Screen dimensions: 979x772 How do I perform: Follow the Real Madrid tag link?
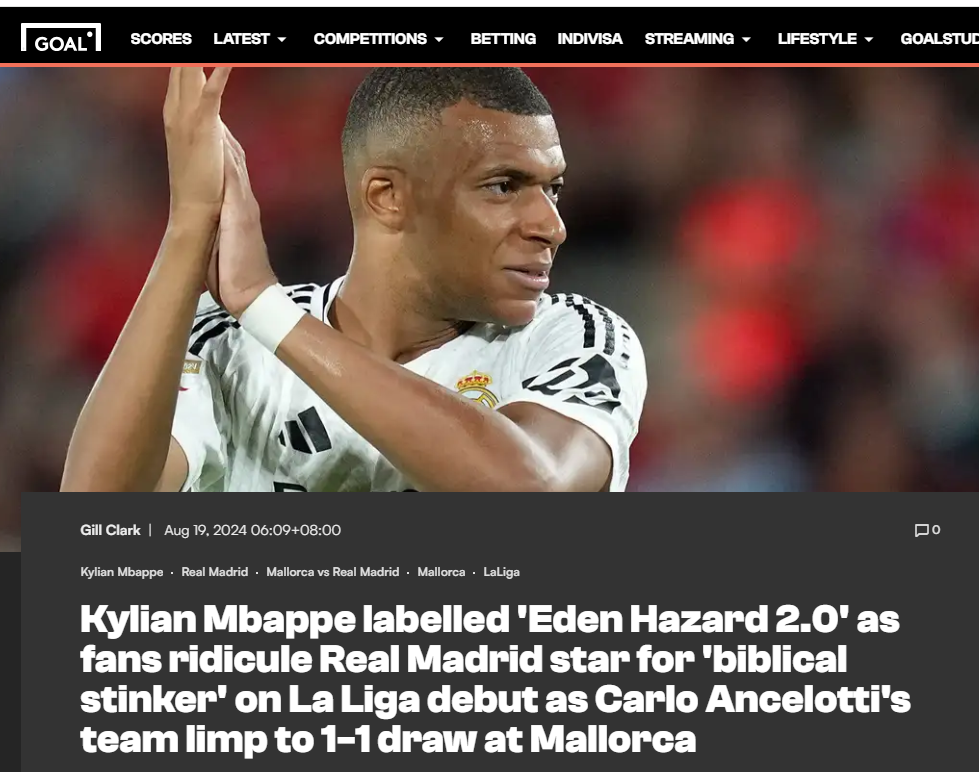[215, 572]
